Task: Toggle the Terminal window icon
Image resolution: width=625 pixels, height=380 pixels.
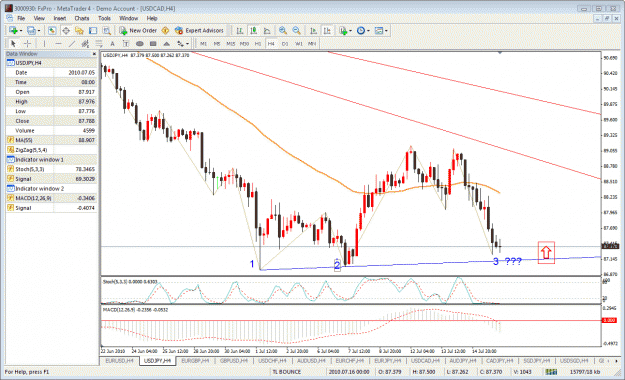Action: [93, 30]
